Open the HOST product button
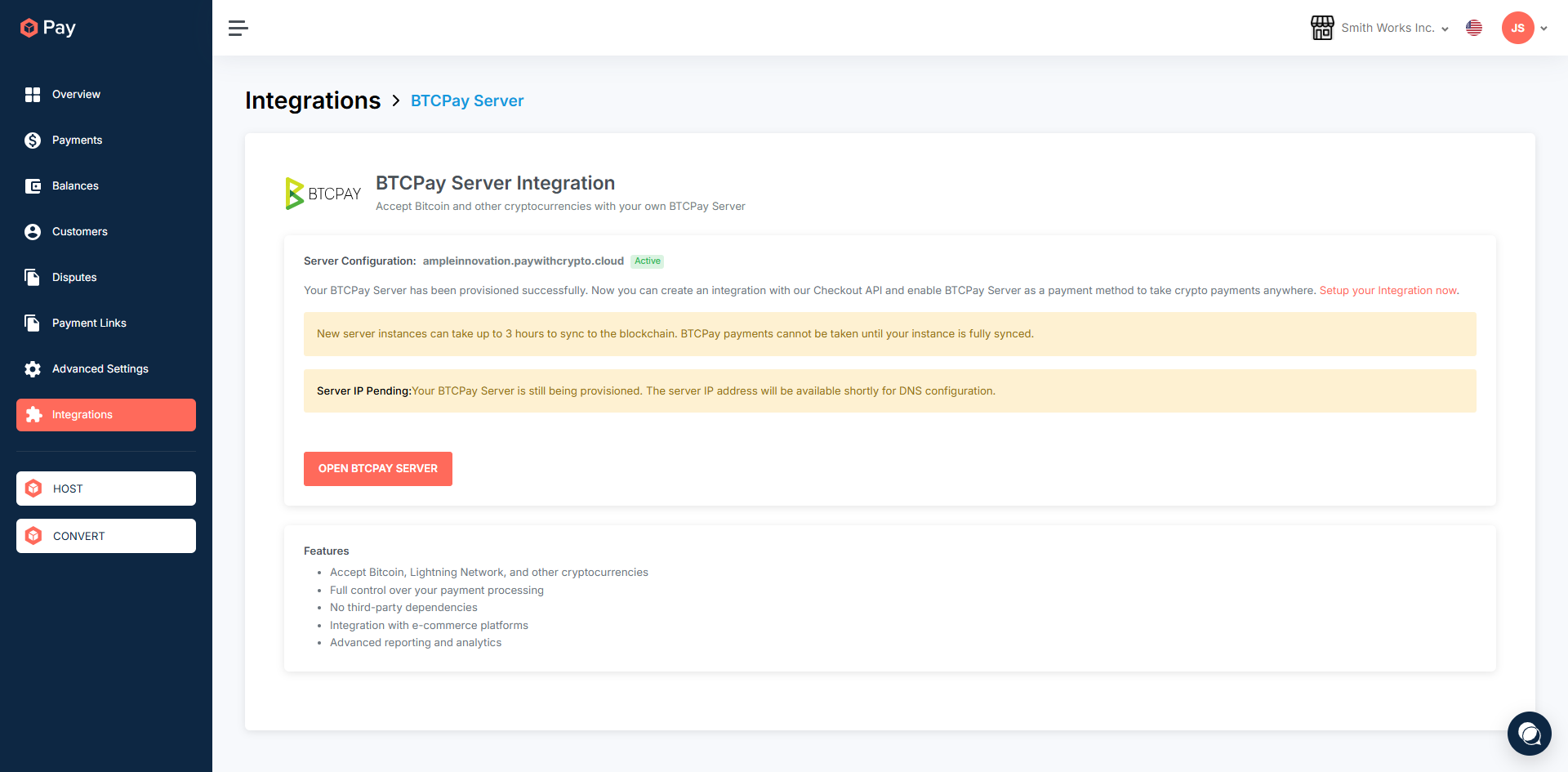 coord(106,489)
